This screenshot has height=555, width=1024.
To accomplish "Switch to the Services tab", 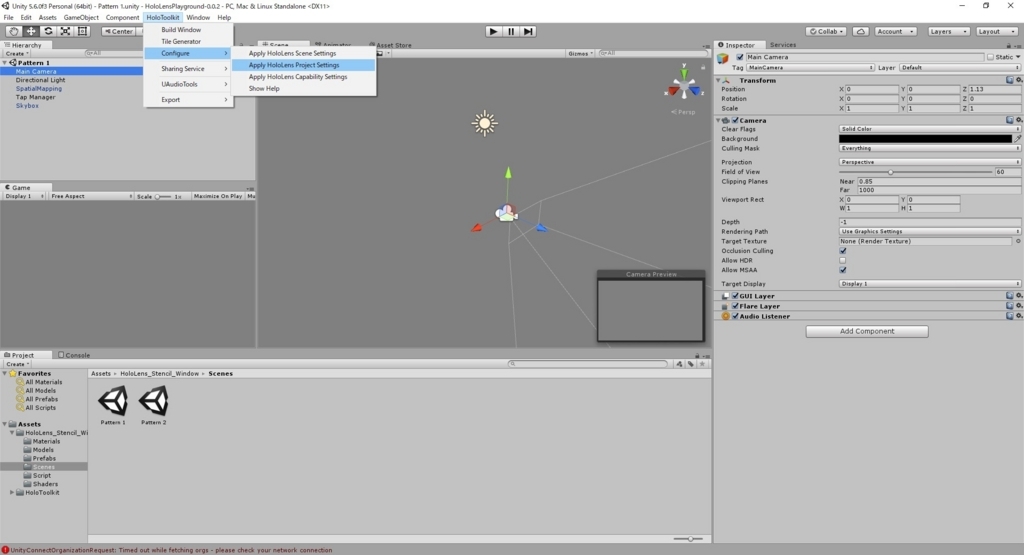I will [782, 45].
